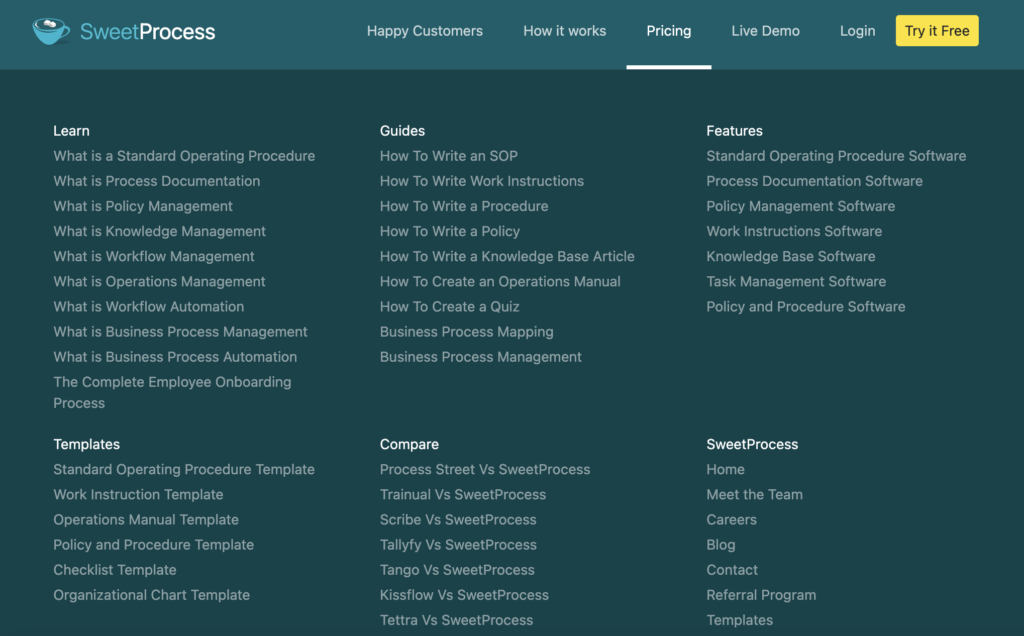Click What is Knowledge Management link
Image resolution: width=1024 pixels, height=636 pixels.
[159, 231]
